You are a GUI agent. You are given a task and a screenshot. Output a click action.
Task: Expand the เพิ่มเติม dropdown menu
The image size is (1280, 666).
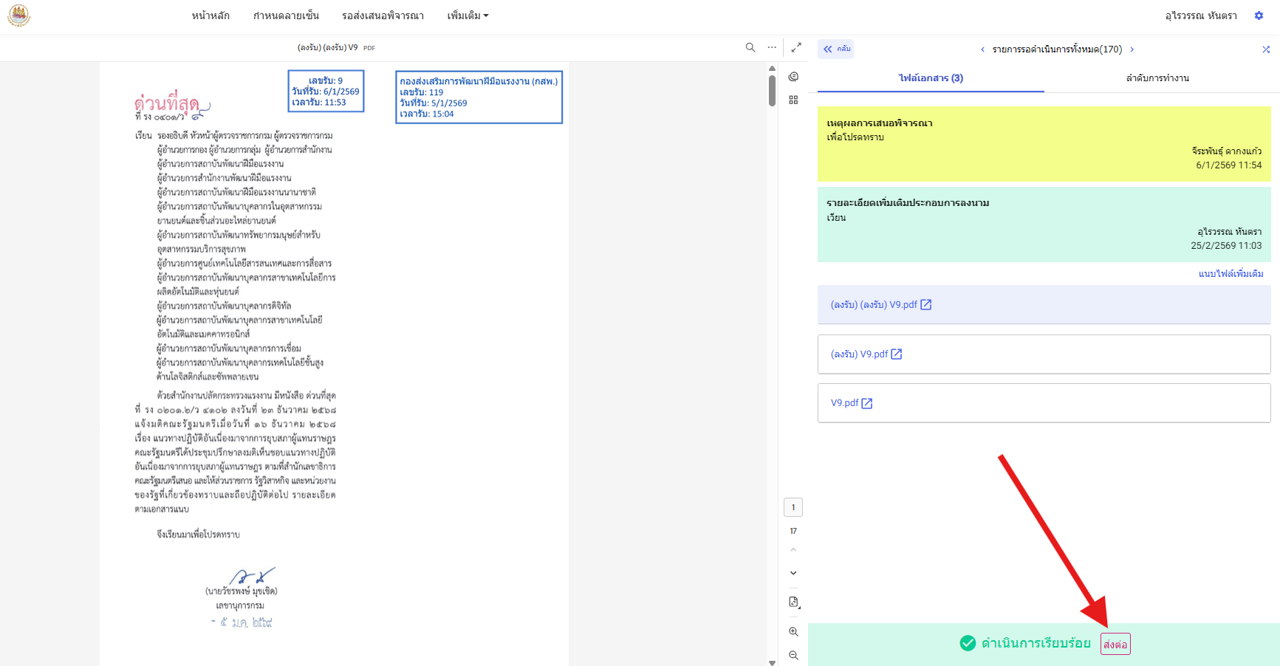[468, 16]
